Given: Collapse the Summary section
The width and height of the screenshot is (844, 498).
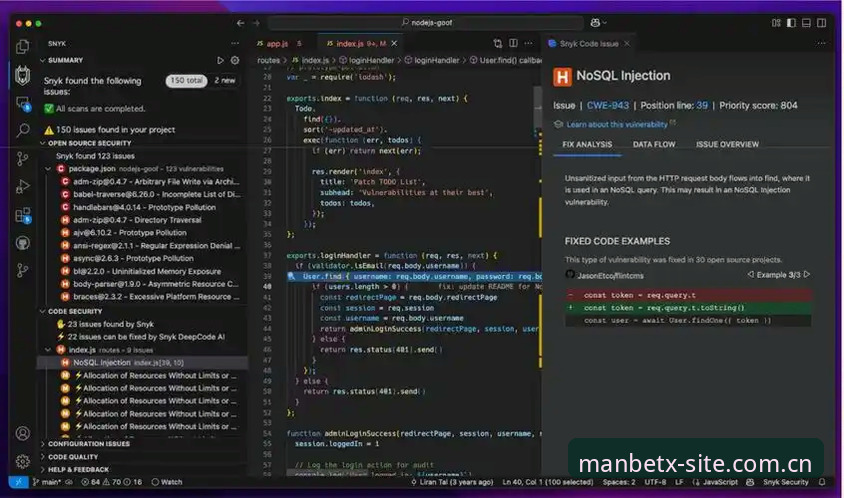Looking at the screenshot, I should pyautogui.click(x=43, y=60).
